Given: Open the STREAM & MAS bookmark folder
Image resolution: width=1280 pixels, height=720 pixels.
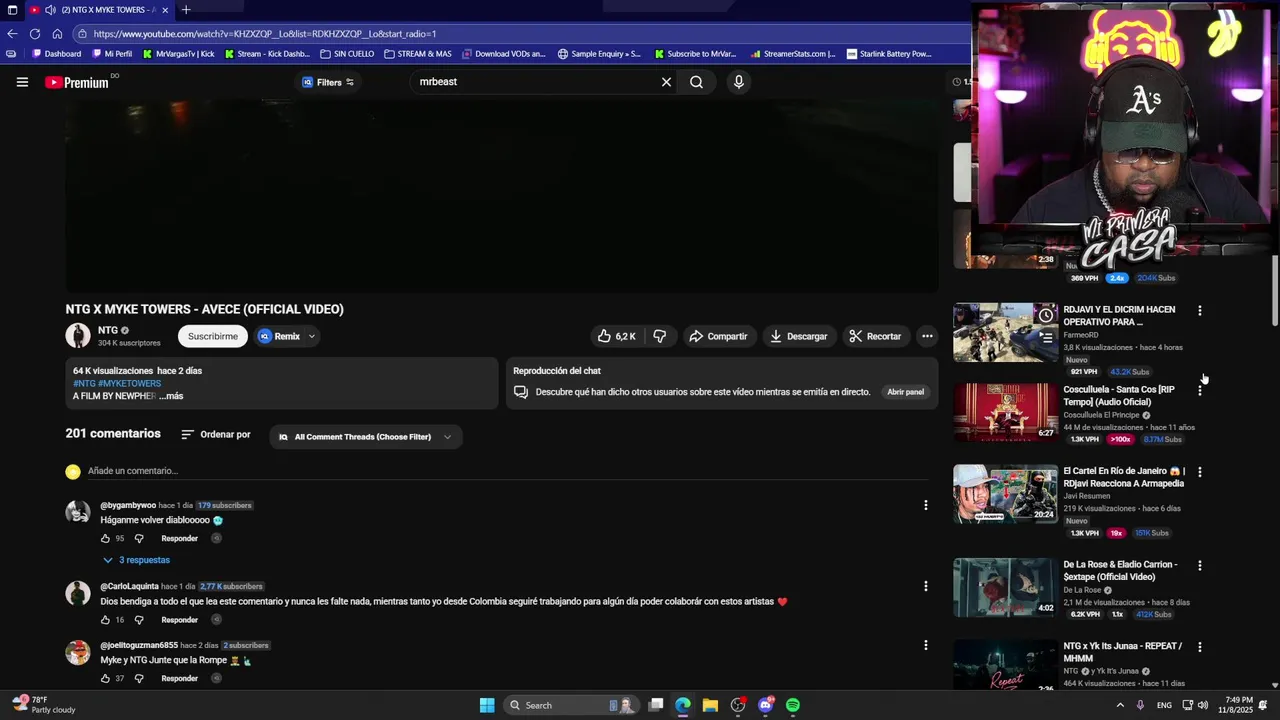Looking at the screenshot, I should (417, 54).
